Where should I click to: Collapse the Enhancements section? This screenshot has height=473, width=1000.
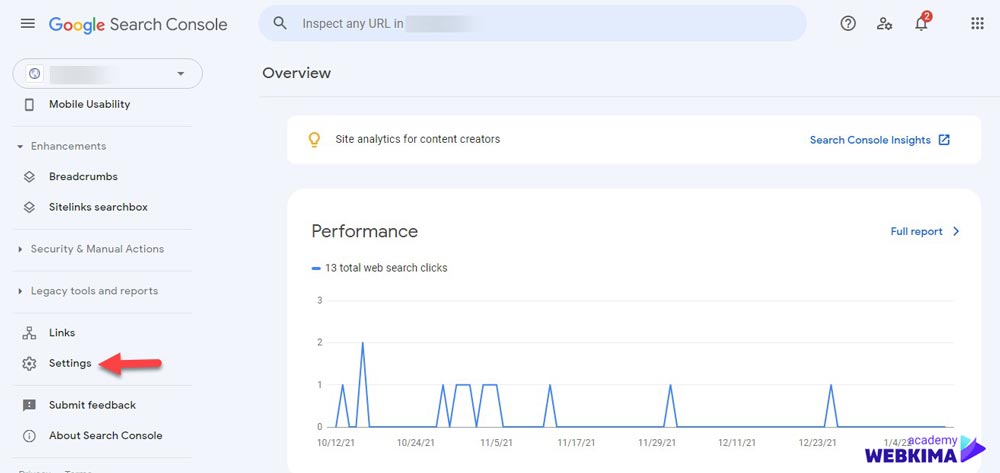point(62,146)
